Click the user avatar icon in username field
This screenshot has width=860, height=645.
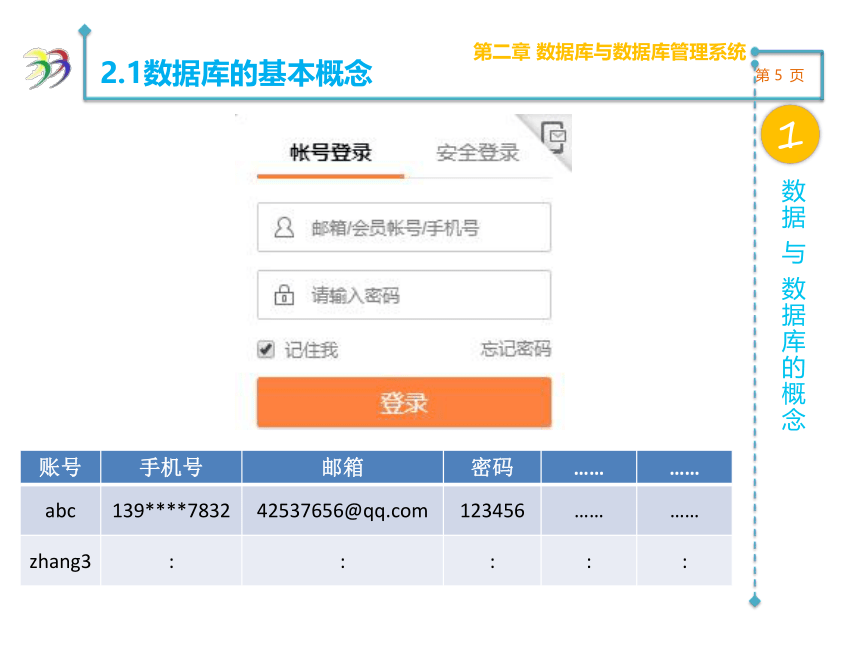click(x=284, y=227)
